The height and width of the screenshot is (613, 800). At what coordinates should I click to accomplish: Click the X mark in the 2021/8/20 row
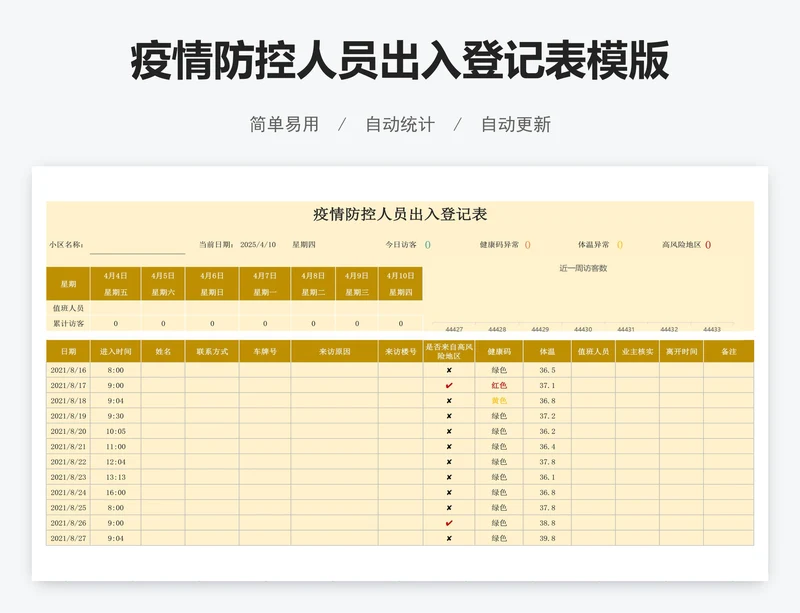click(x=449, y=431)
